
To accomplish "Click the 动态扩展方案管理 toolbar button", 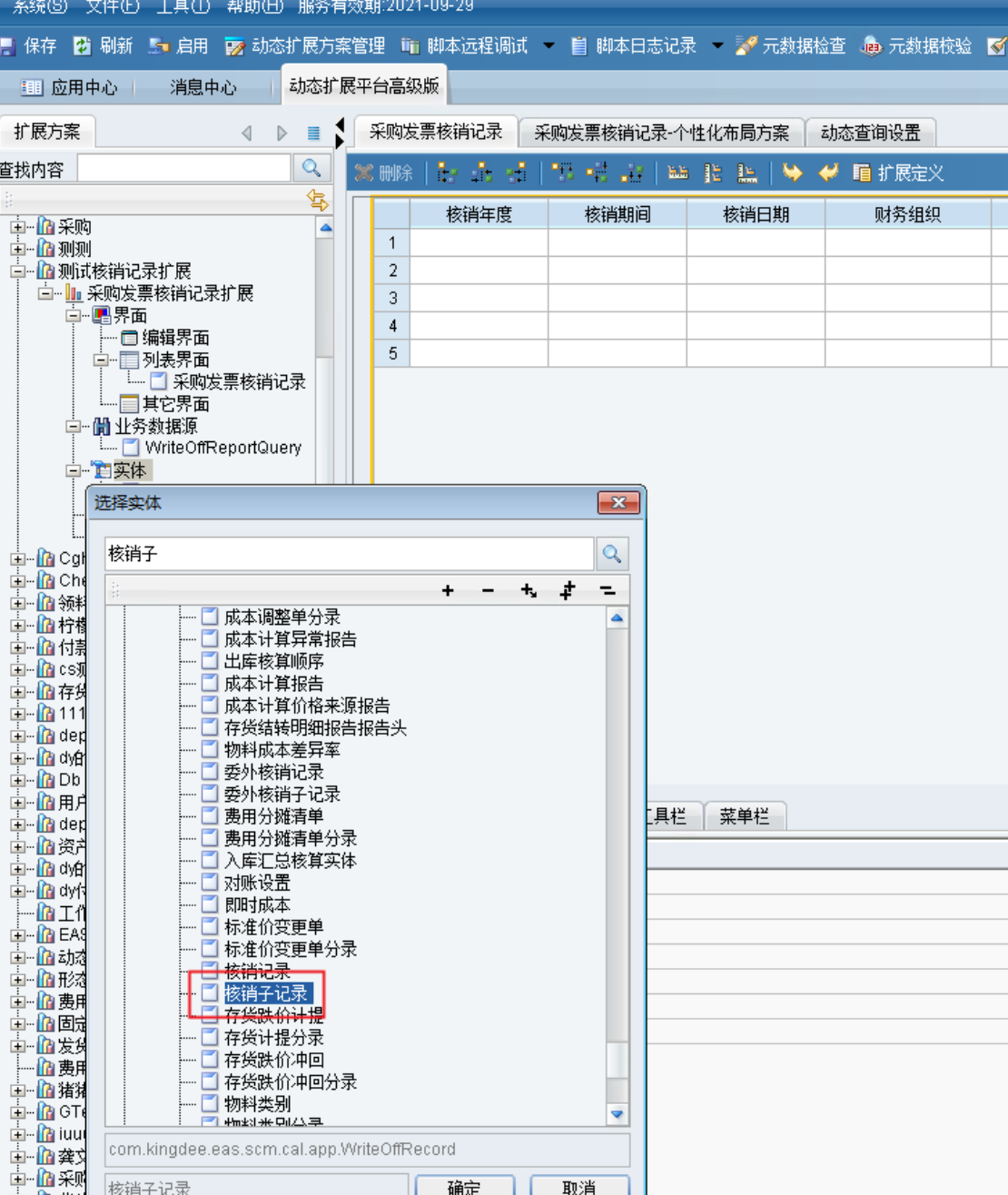I will tap(305, 46).
